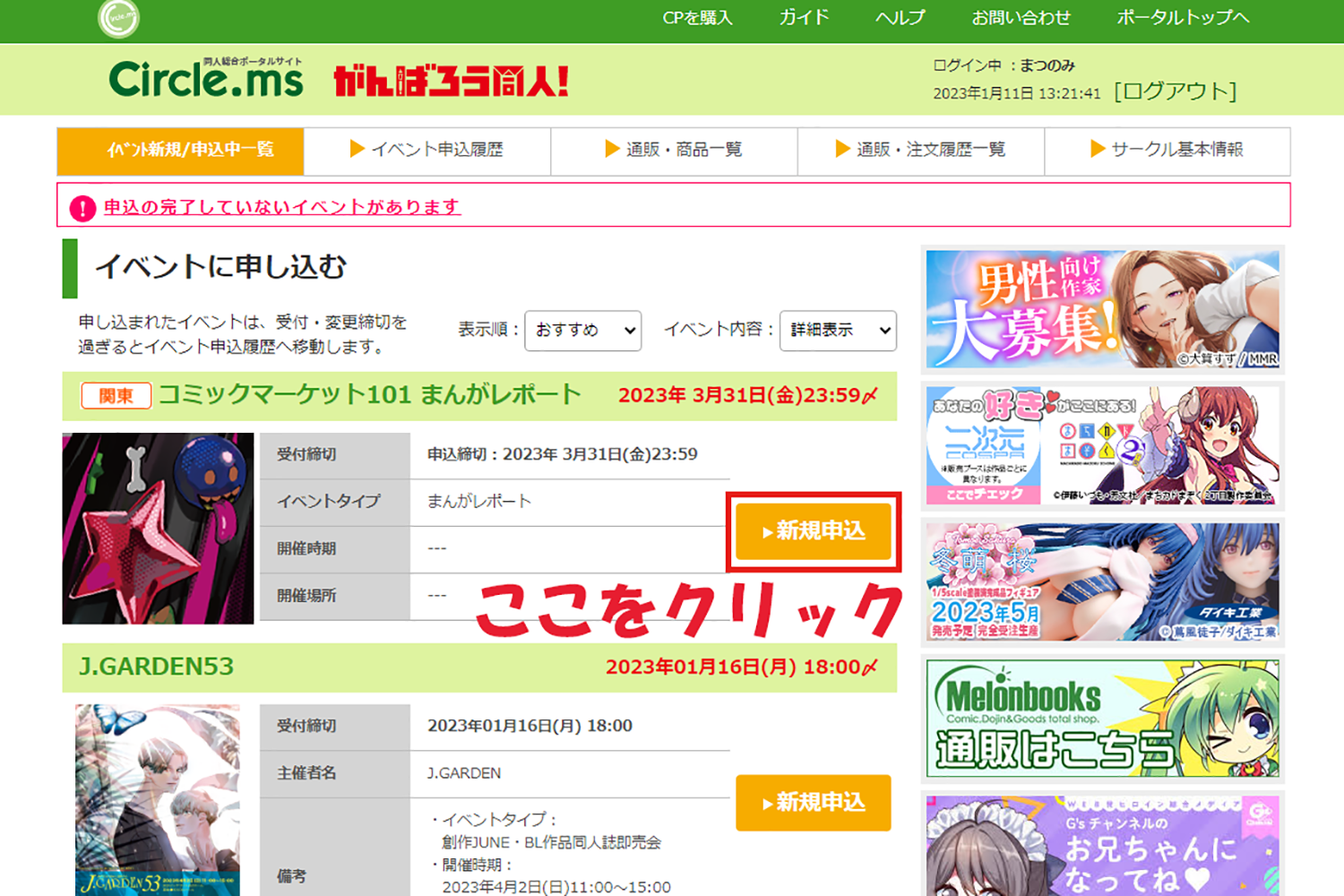This screenshot has height=896, width=1344.
Task: Click the highlighted 新規申込 button for まんがレポート
Action: [812, 531]
